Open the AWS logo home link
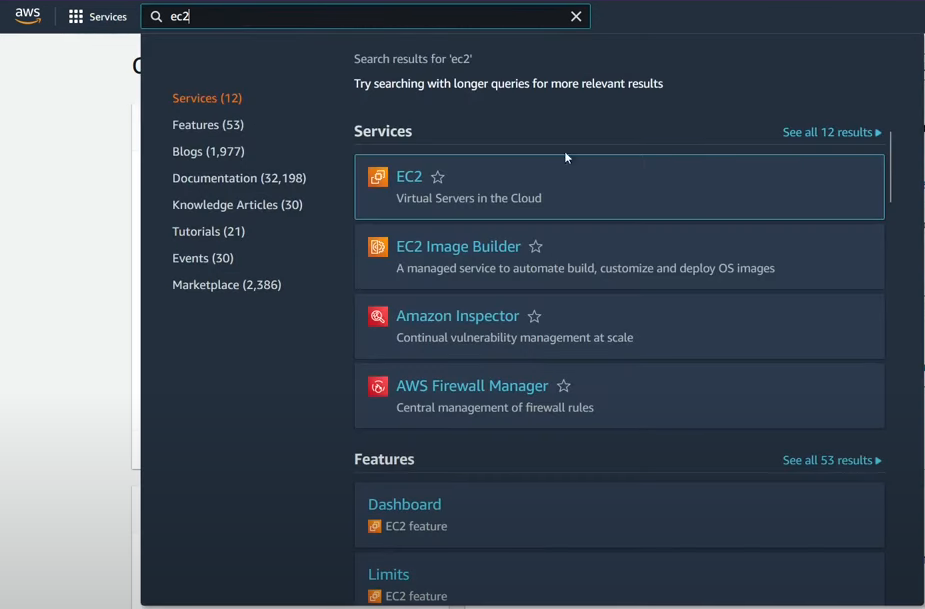Screen dimensions: 925x609 click(x=28, y=16)
